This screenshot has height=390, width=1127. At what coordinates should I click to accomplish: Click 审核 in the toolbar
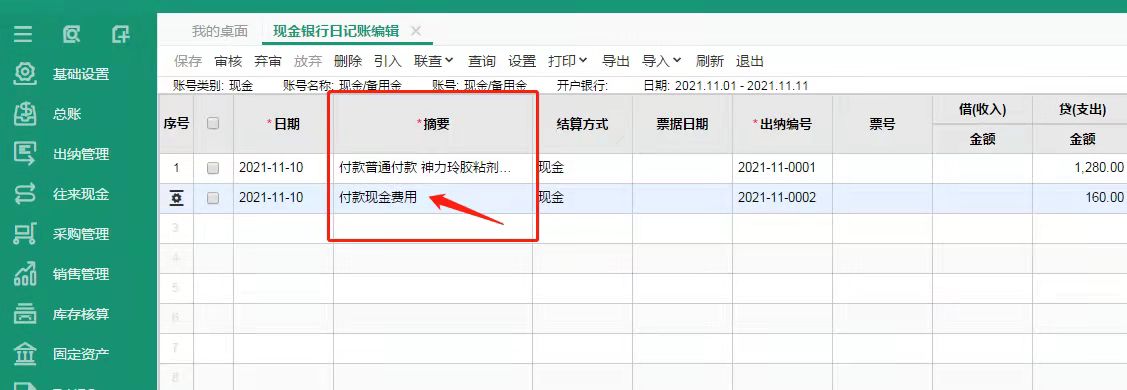click(x=228, y=61)
